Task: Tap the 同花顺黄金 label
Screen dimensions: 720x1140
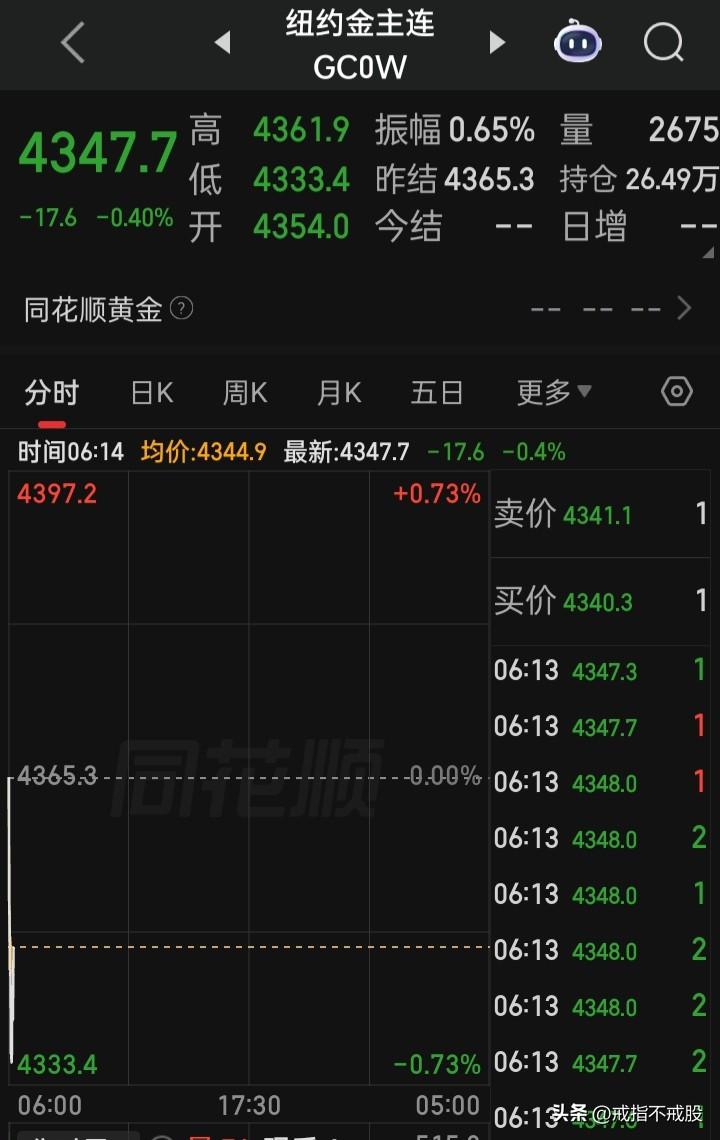Action: (x=93, y=309)
